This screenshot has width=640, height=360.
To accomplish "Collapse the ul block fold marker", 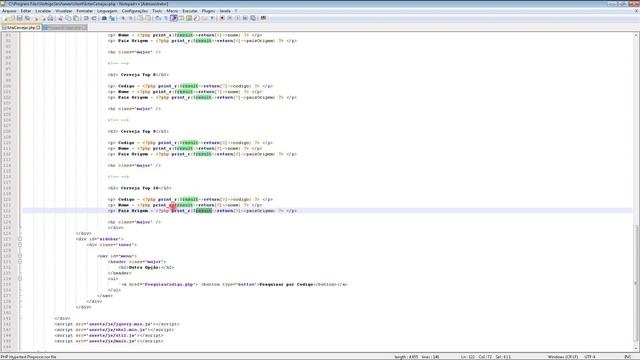I will [20, 279].
